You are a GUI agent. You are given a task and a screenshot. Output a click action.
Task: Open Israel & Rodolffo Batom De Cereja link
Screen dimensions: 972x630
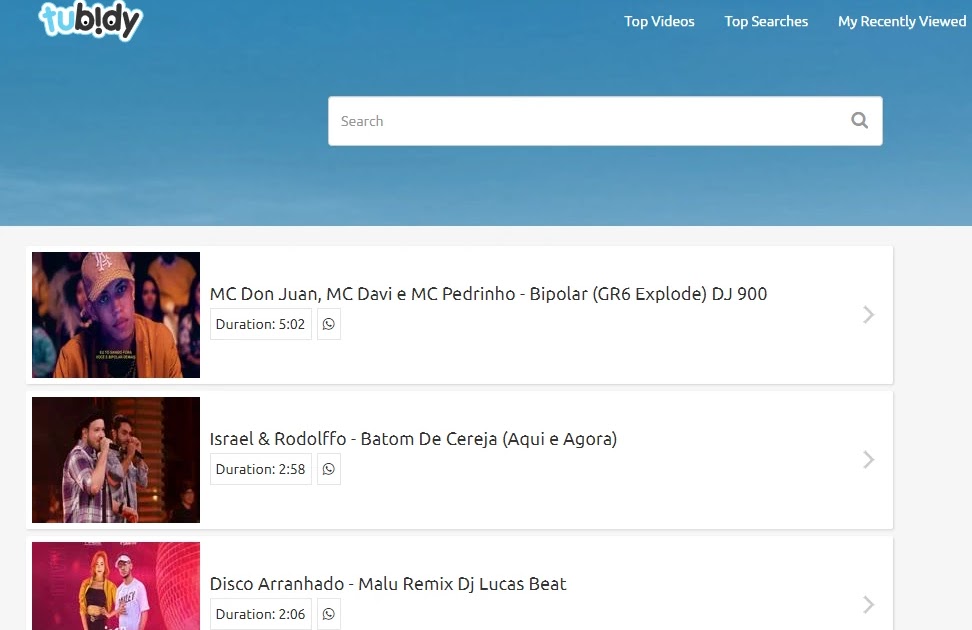coord(413,439)
